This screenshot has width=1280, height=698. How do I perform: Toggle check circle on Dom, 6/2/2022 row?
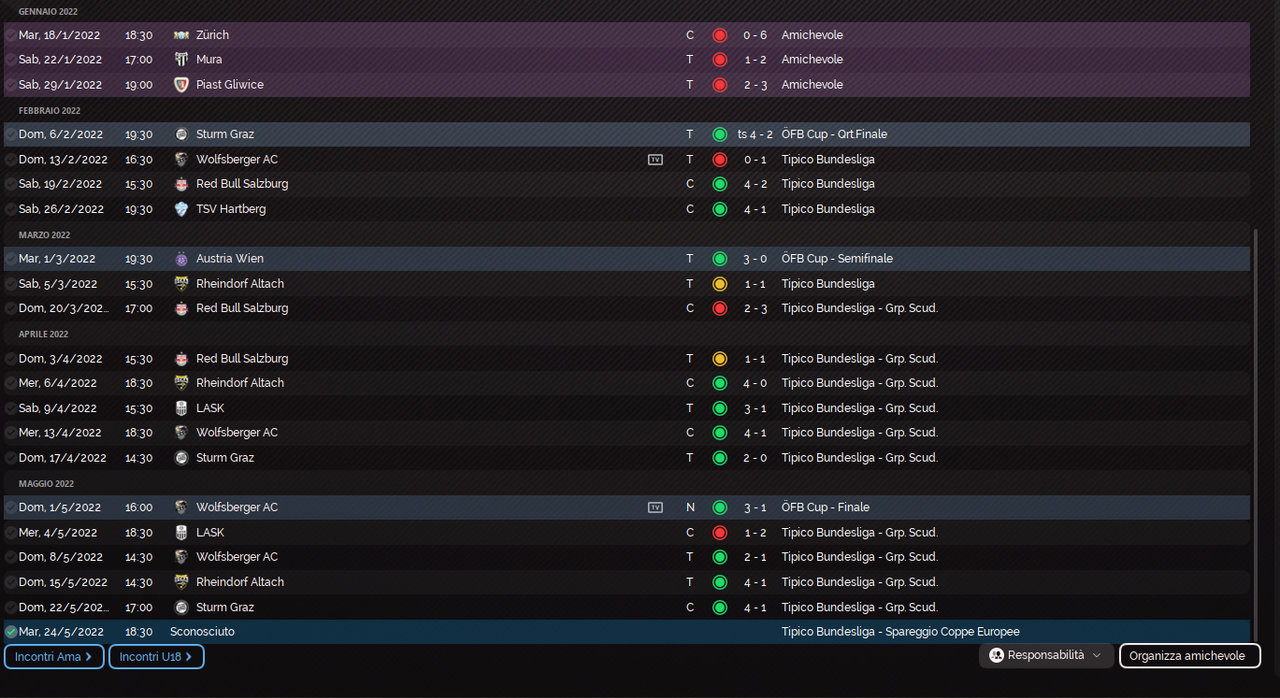coord(10,134)
